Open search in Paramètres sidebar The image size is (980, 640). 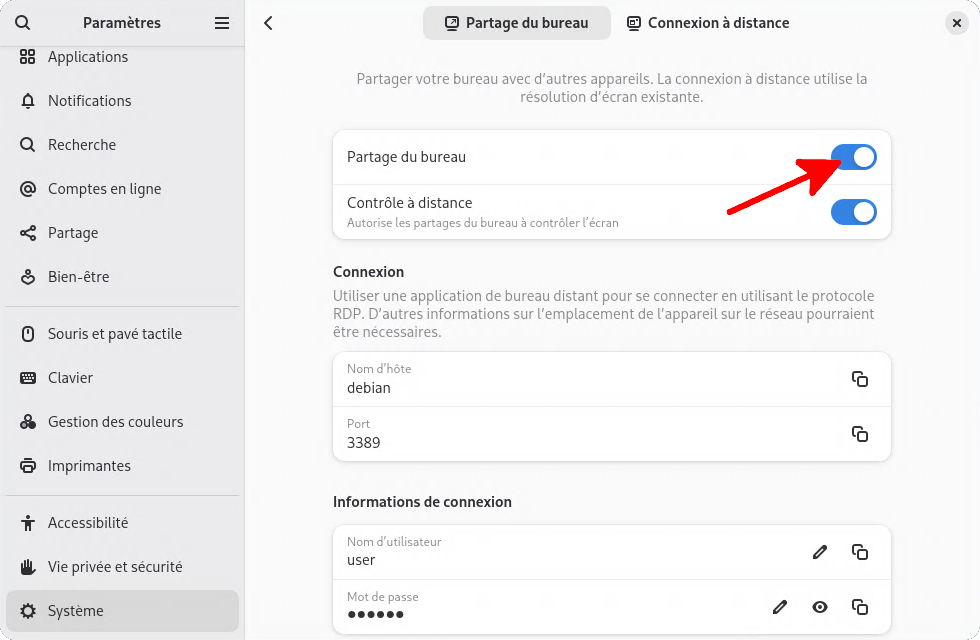[24, 23]
